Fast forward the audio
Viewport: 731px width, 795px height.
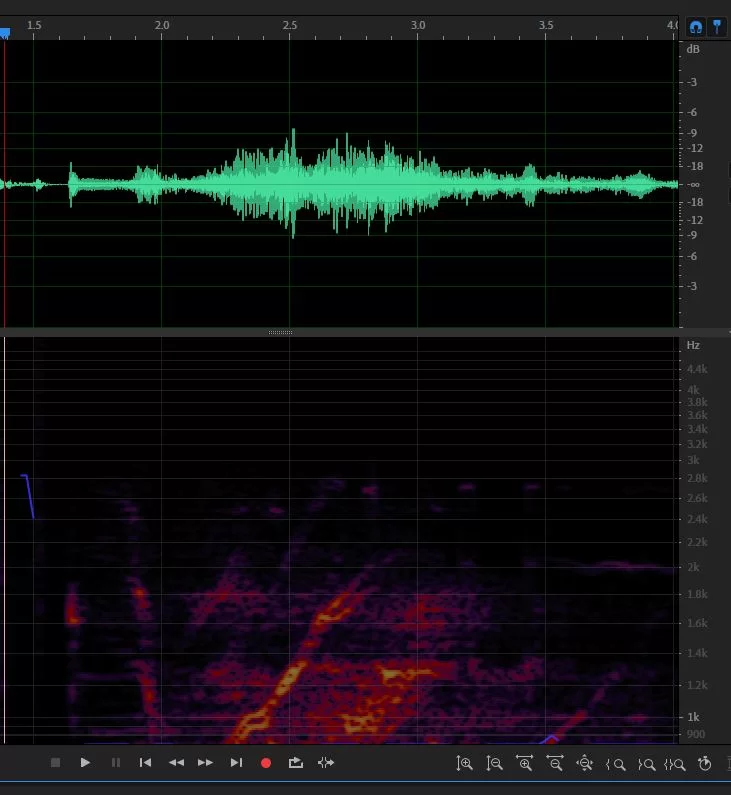pos(206,763)
